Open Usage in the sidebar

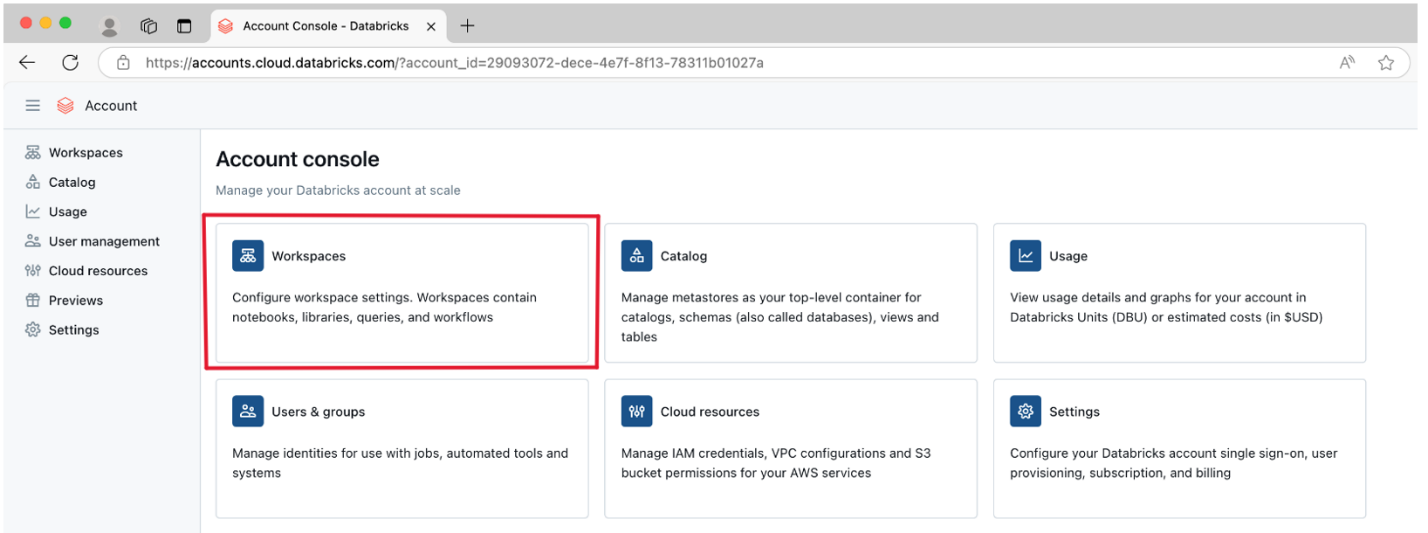pos(68,211)
